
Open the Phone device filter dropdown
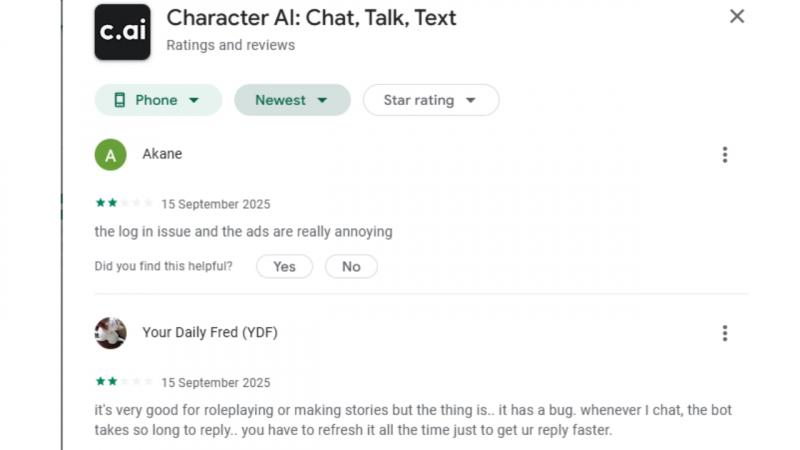158,100
